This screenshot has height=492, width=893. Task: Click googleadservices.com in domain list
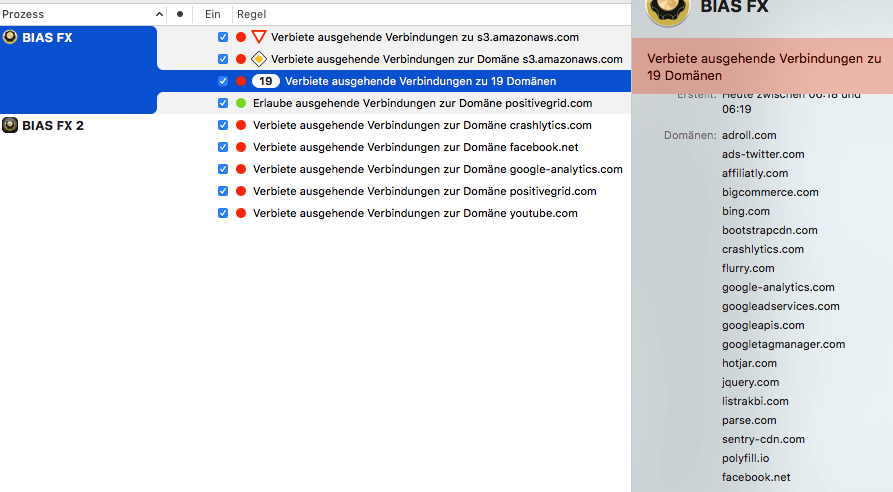[x=780, y=306]
